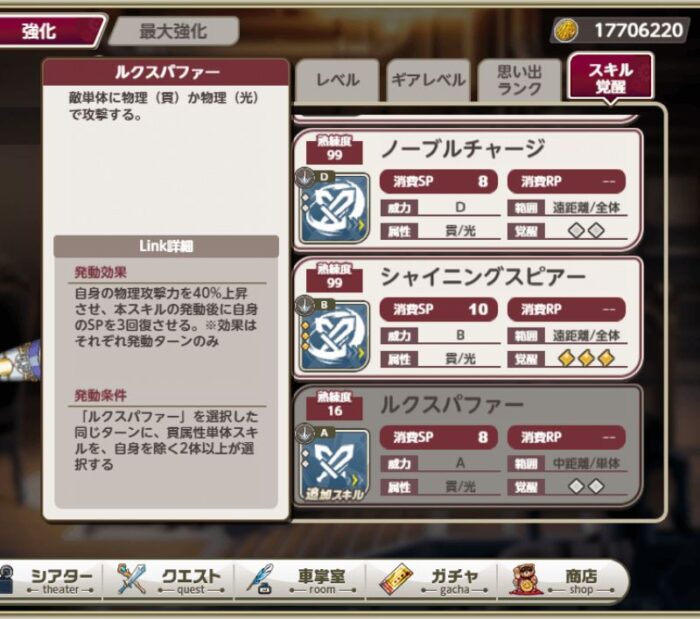Select the スキル覚醒 tab

[x=611, y=77]
